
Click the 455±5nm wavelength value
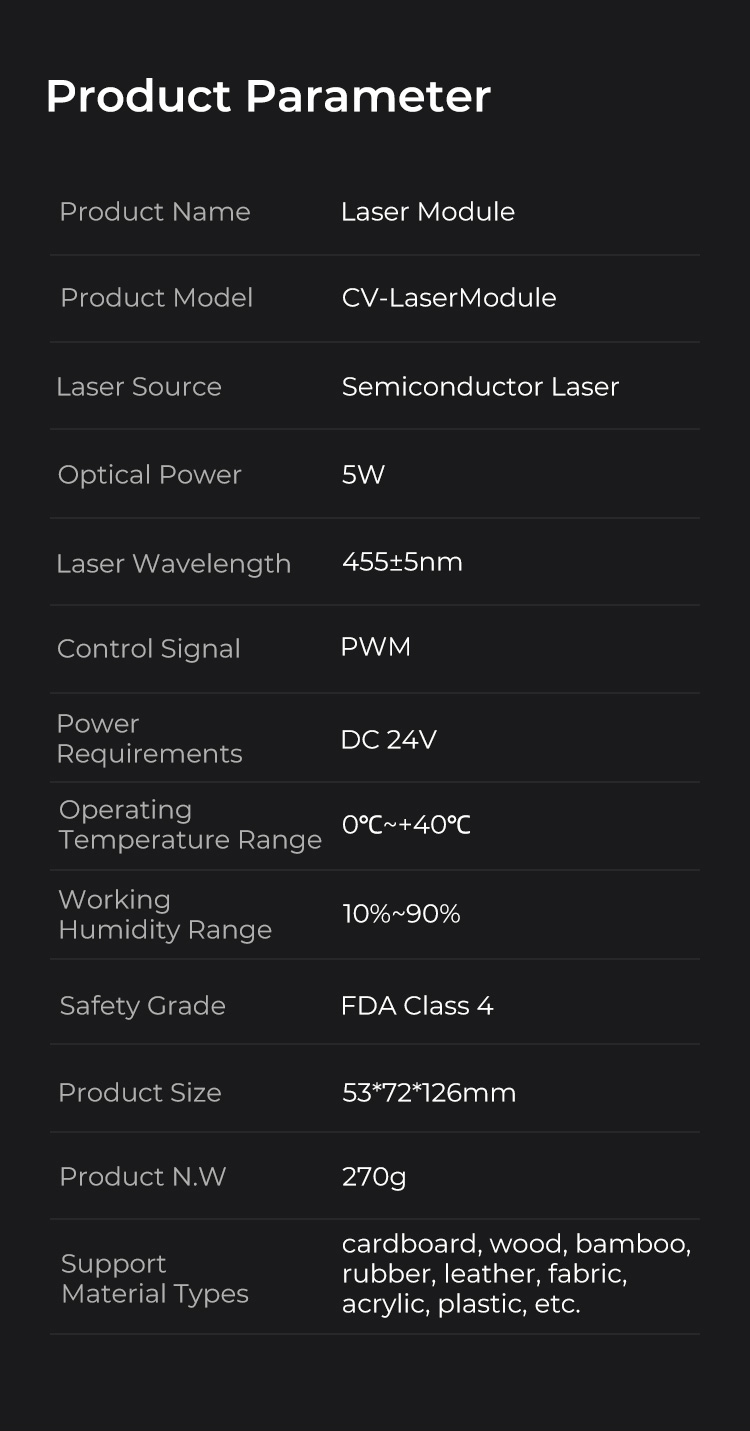[402, 562]
